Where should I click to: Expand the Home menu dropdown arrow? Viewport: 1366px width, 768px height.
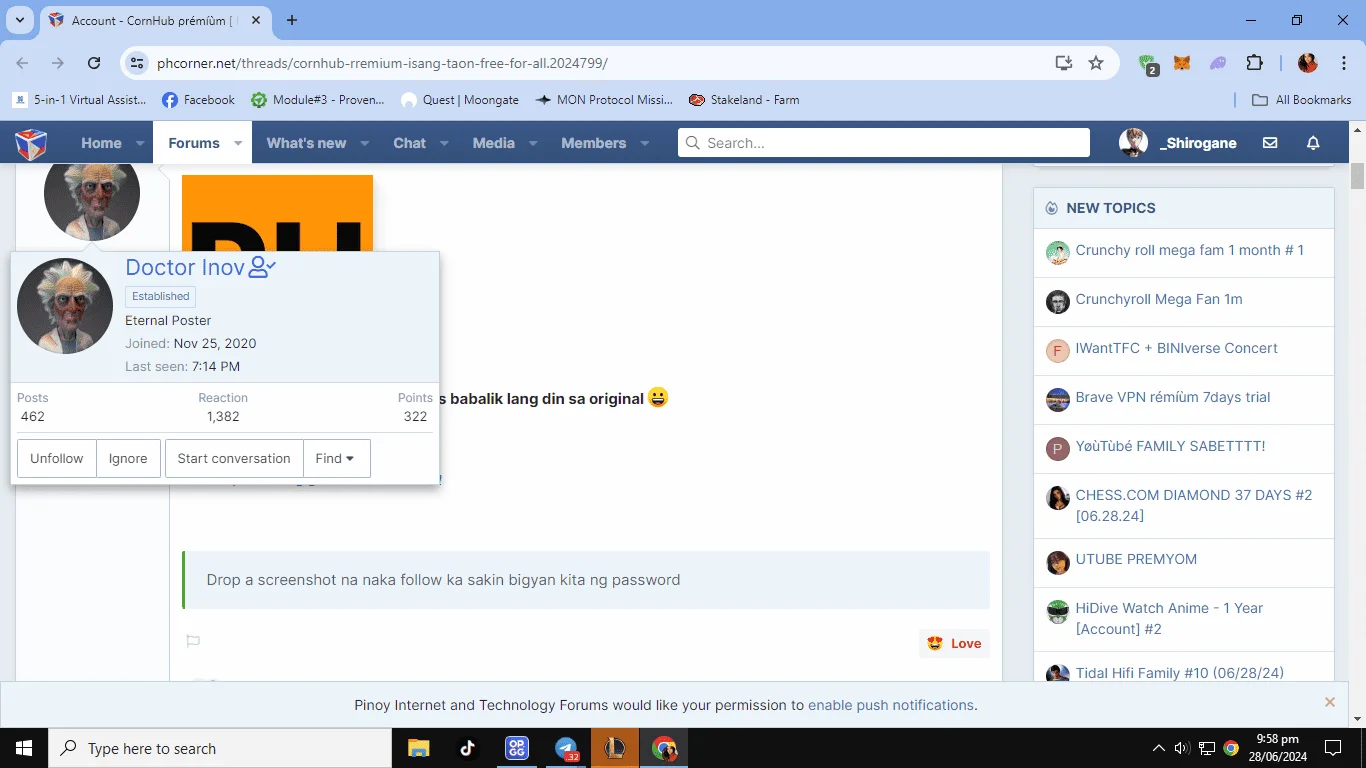tap(140, 143)
